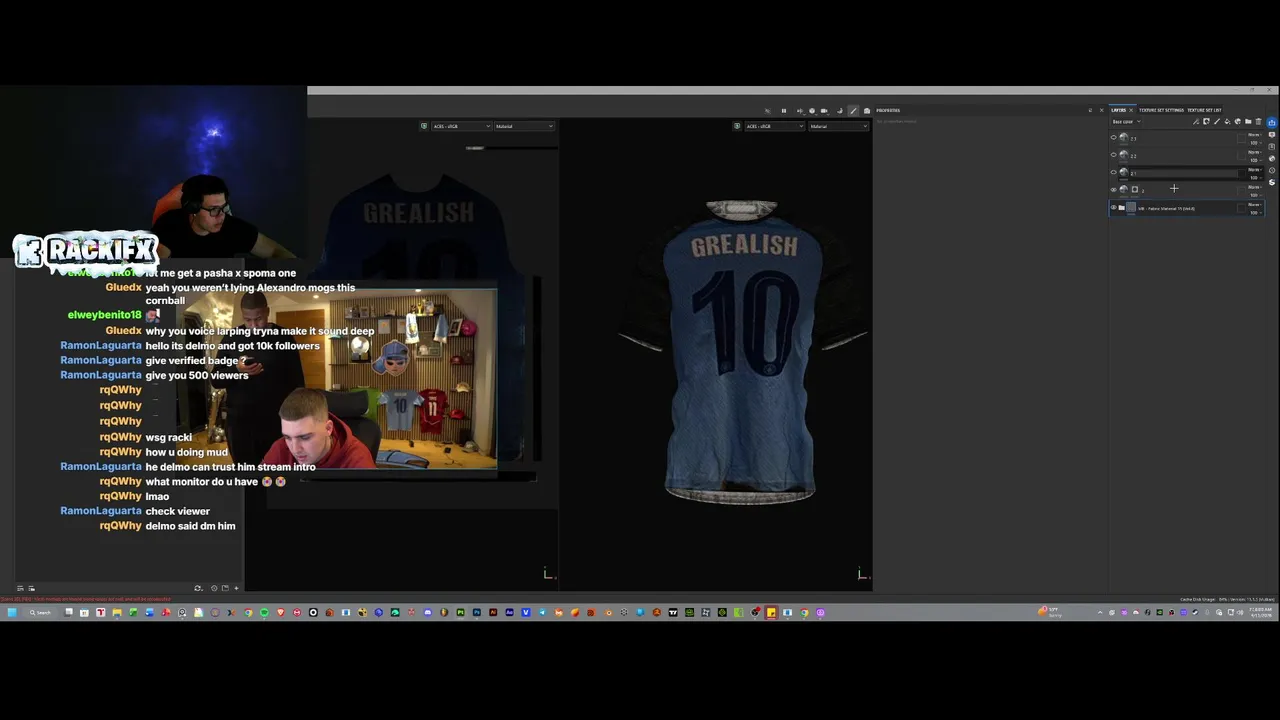This screenshot has width=1280, height=720.
Task: Click the jersey in the right 3D viewport
Action: click(x=742, y=350)
